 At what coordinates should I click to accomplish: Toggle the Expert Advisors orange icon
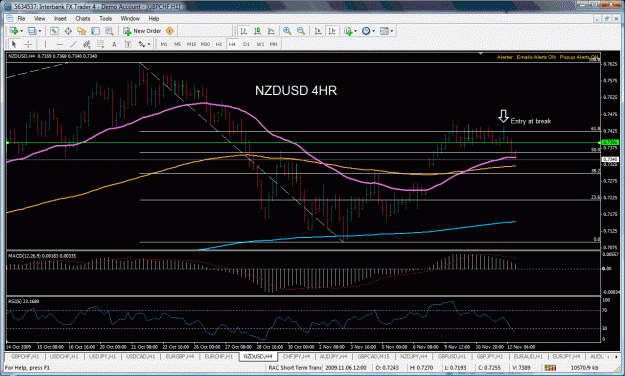pyautogui.click(x=169, y=31)
